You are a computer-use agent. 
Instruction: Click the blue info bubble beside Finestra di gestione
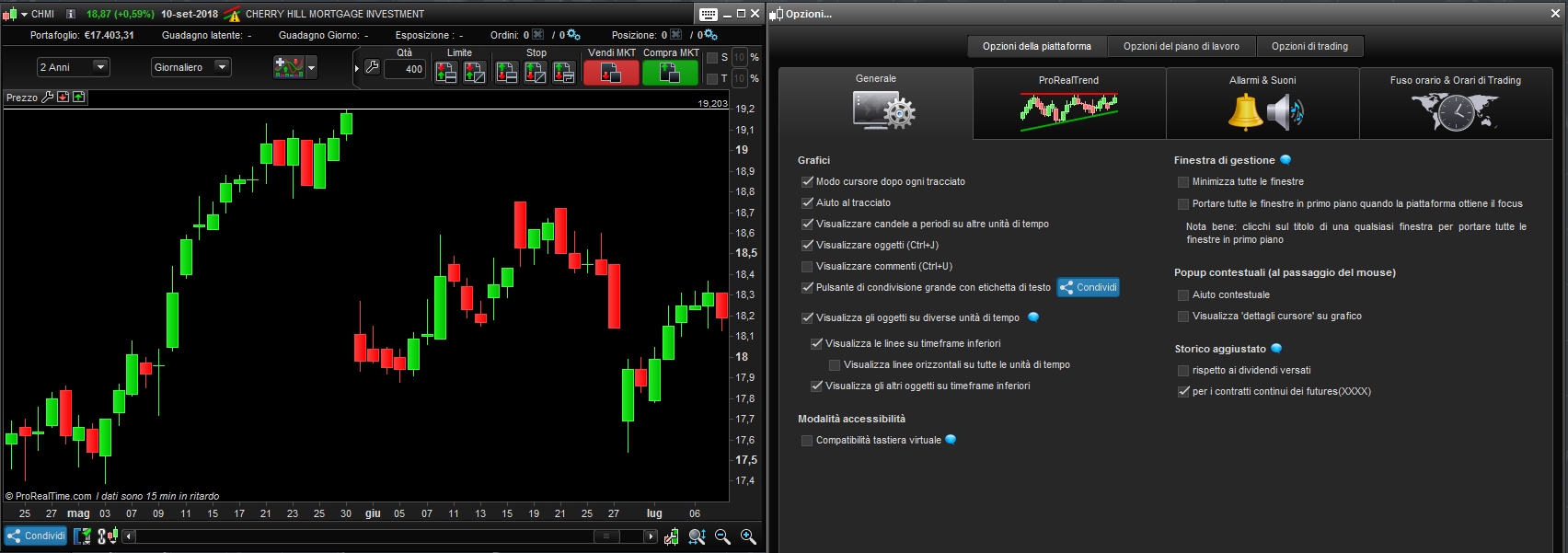[1286, 160]
